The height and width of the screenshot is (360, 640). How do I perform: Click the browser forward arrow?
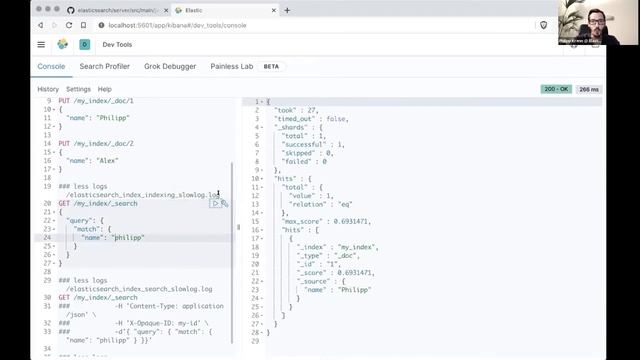click(x=54, y=25)
